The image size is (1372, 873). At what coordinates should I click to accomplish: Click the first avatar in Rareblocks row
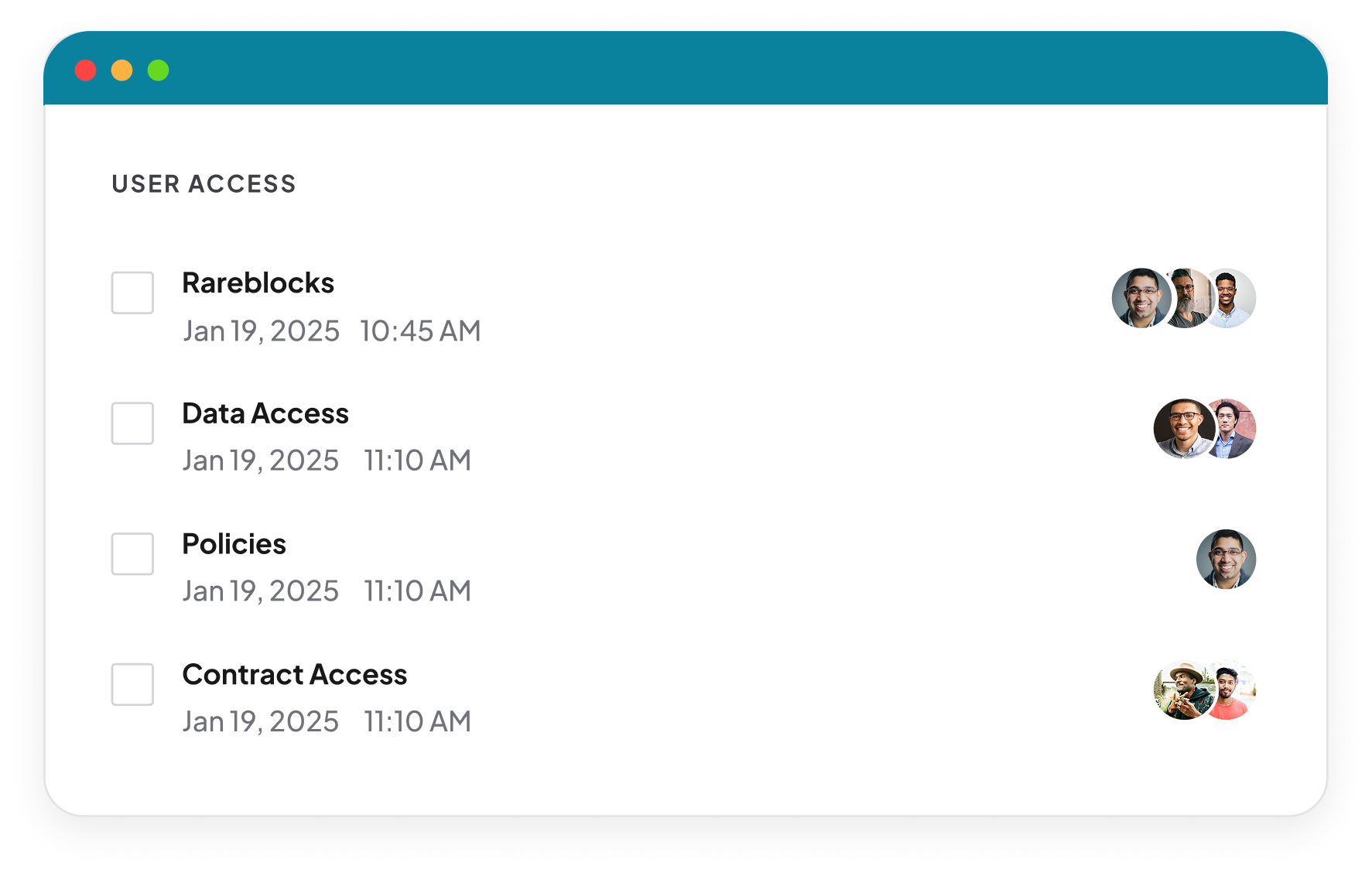point(1141,298)
